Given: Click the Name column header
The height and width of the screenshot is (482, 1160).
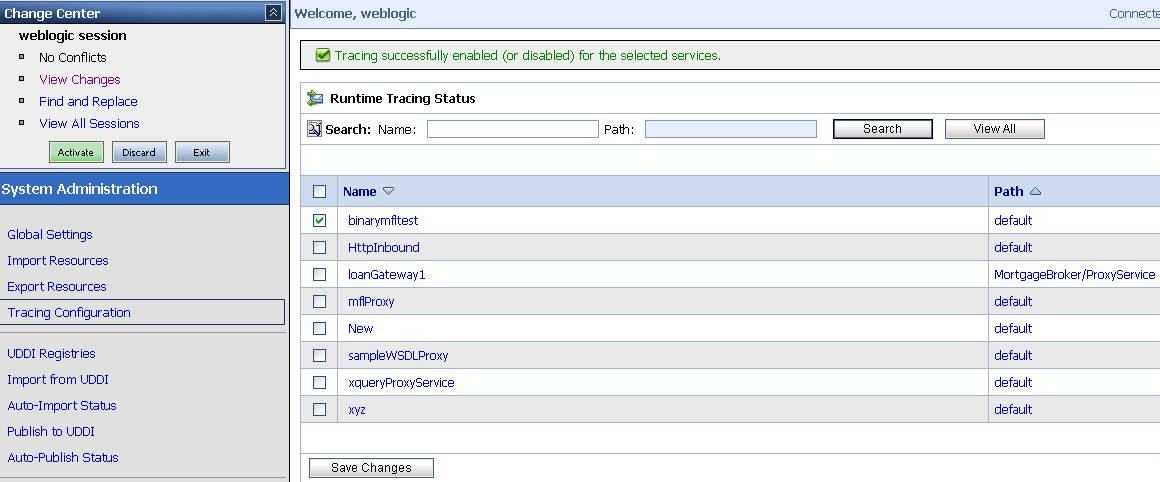Looking at the screenshot, I should [360, 191].
